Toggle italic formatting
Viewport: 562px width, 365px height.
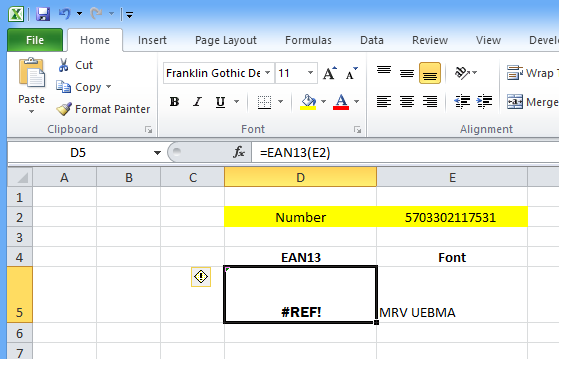197,102
